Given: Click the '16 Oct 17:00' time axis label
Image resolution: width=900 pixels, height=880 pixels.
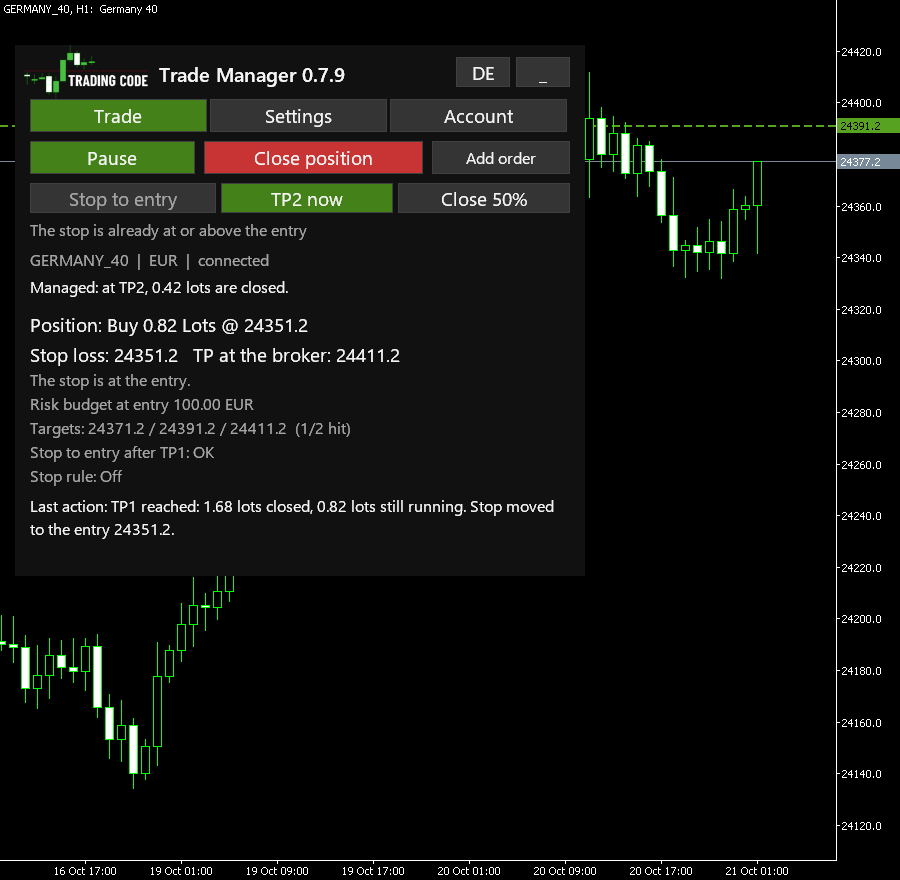Looking at the screenshot, I should (x=85, y=871).
